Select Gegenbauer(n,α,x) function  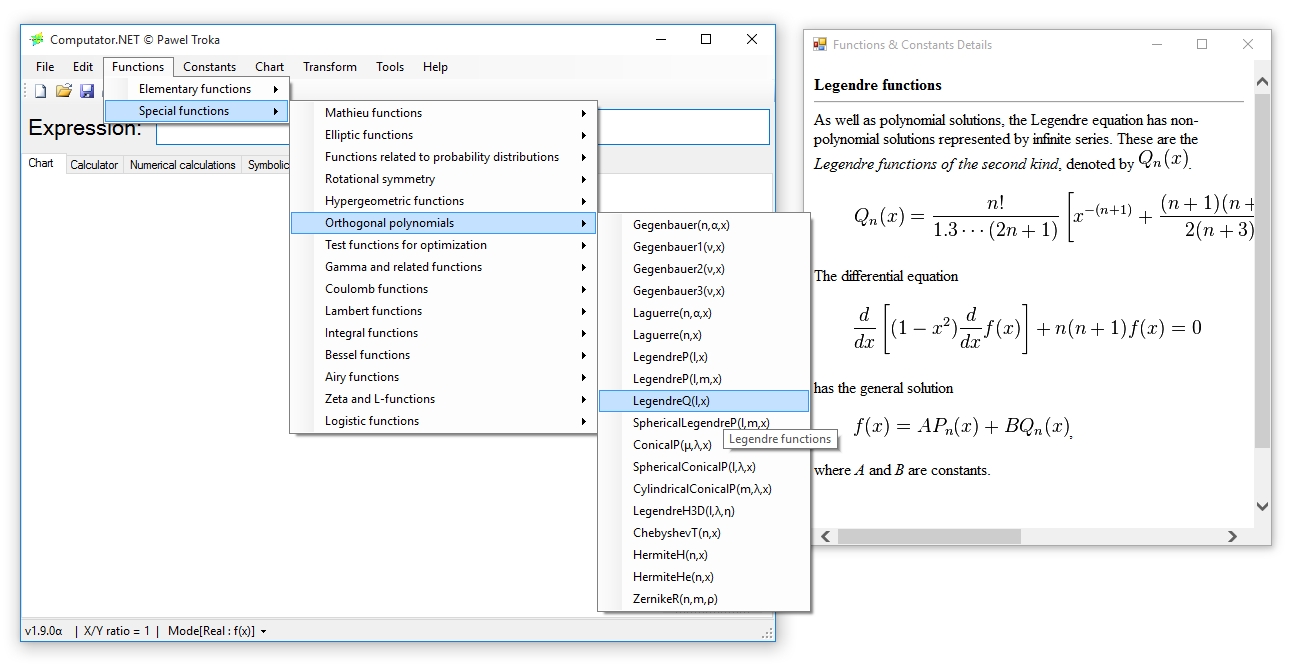tap(704, 225)
